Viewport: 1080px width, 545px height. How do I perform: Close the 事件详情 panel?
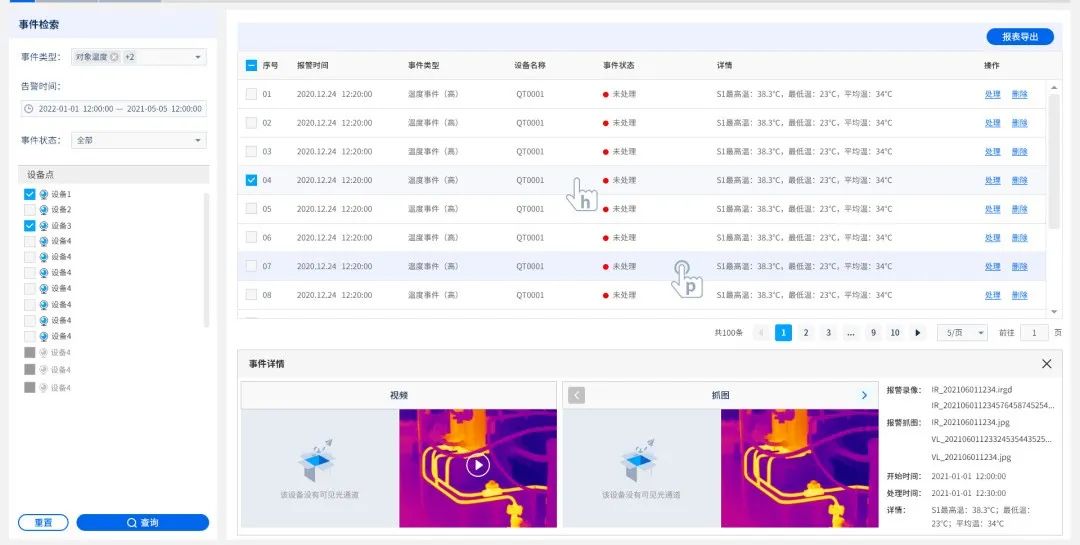[x=1046, y=364]
